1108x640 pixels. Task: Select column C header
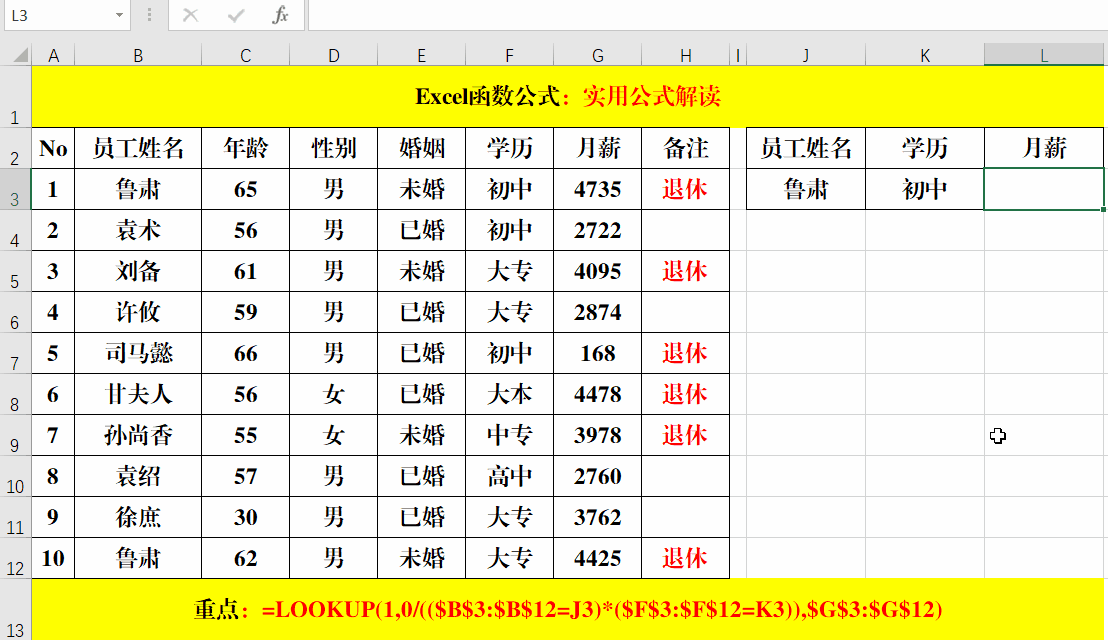click(x=245, y=56)
